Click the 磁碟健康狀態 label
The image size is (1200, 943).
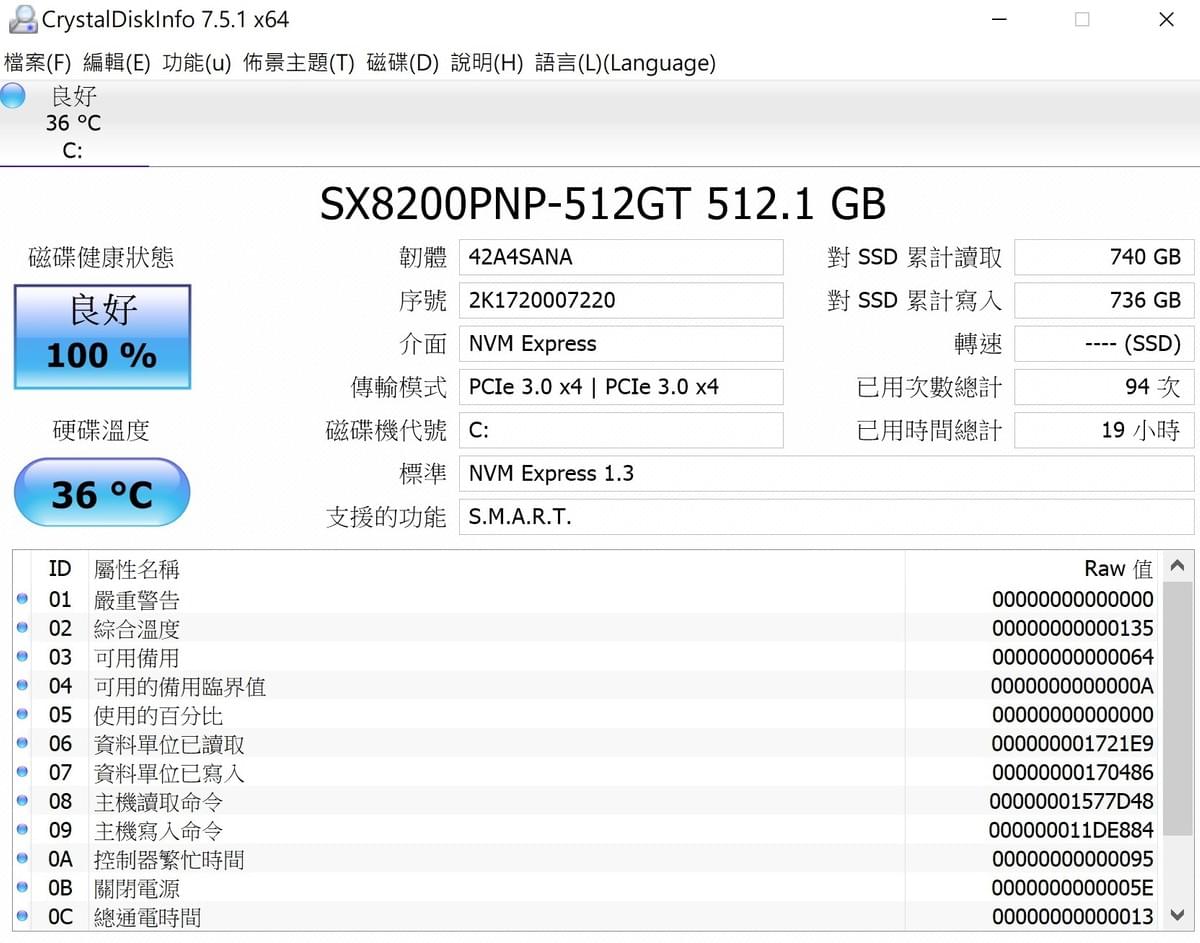(x=101, y=258)
